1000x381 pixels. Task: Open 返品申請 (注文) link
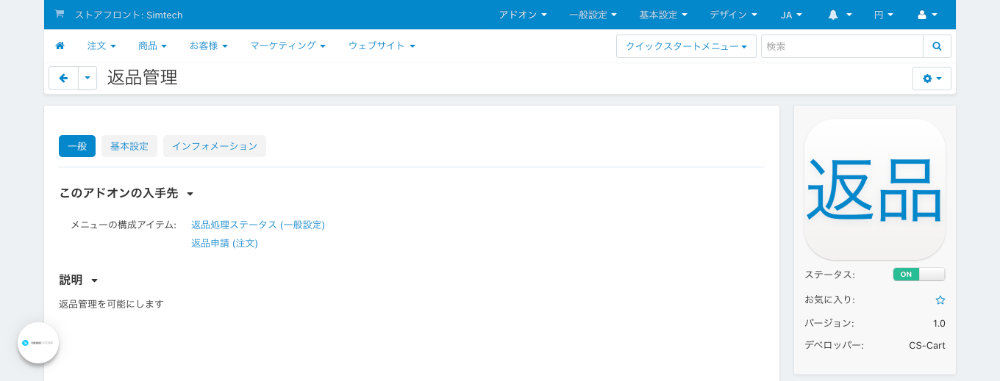pos(224,243)
